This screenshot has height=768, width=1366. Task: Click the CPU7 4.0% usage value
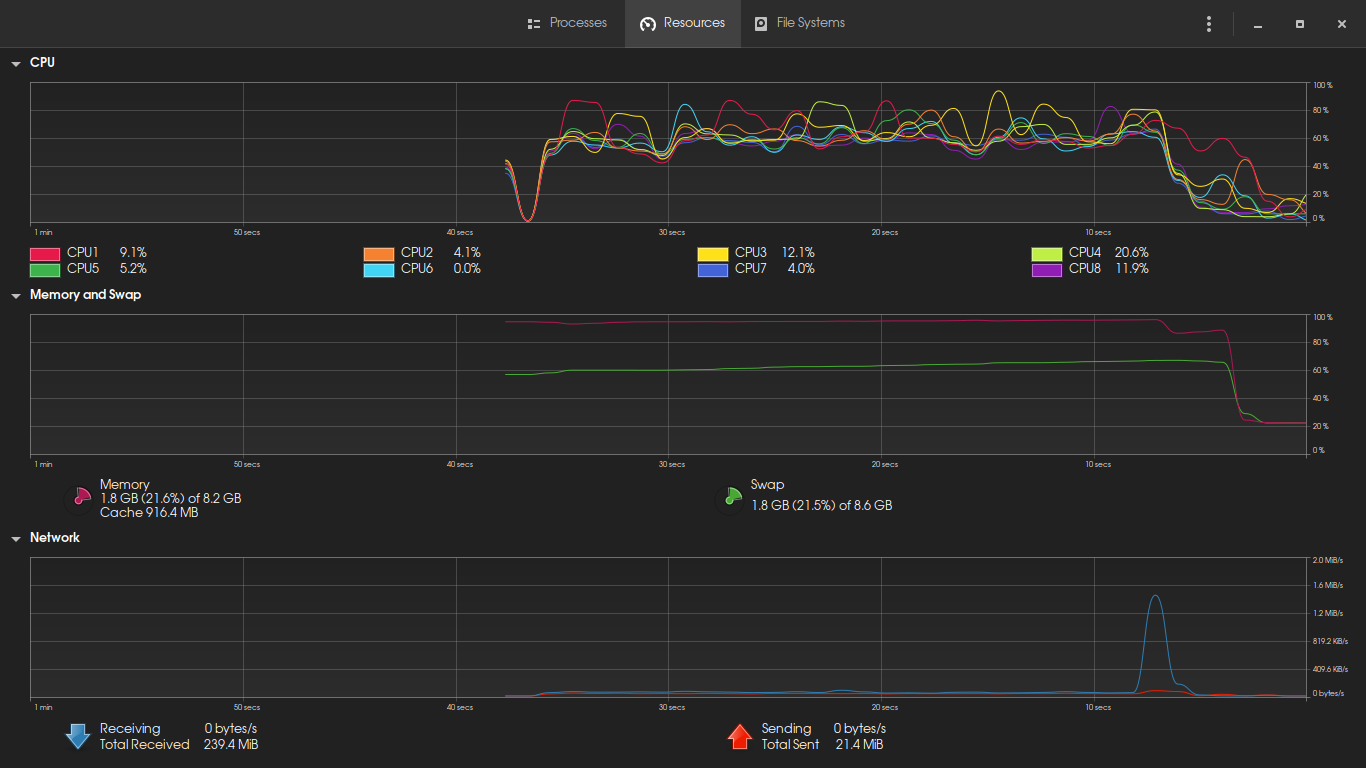coord(801,269)
